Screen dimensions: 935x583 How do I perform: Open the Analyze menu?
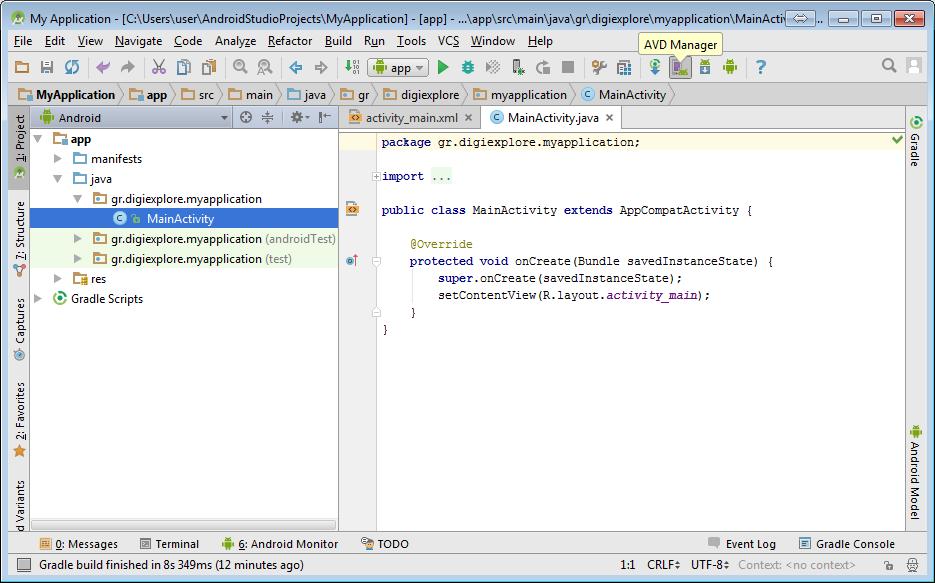point(236,41)
